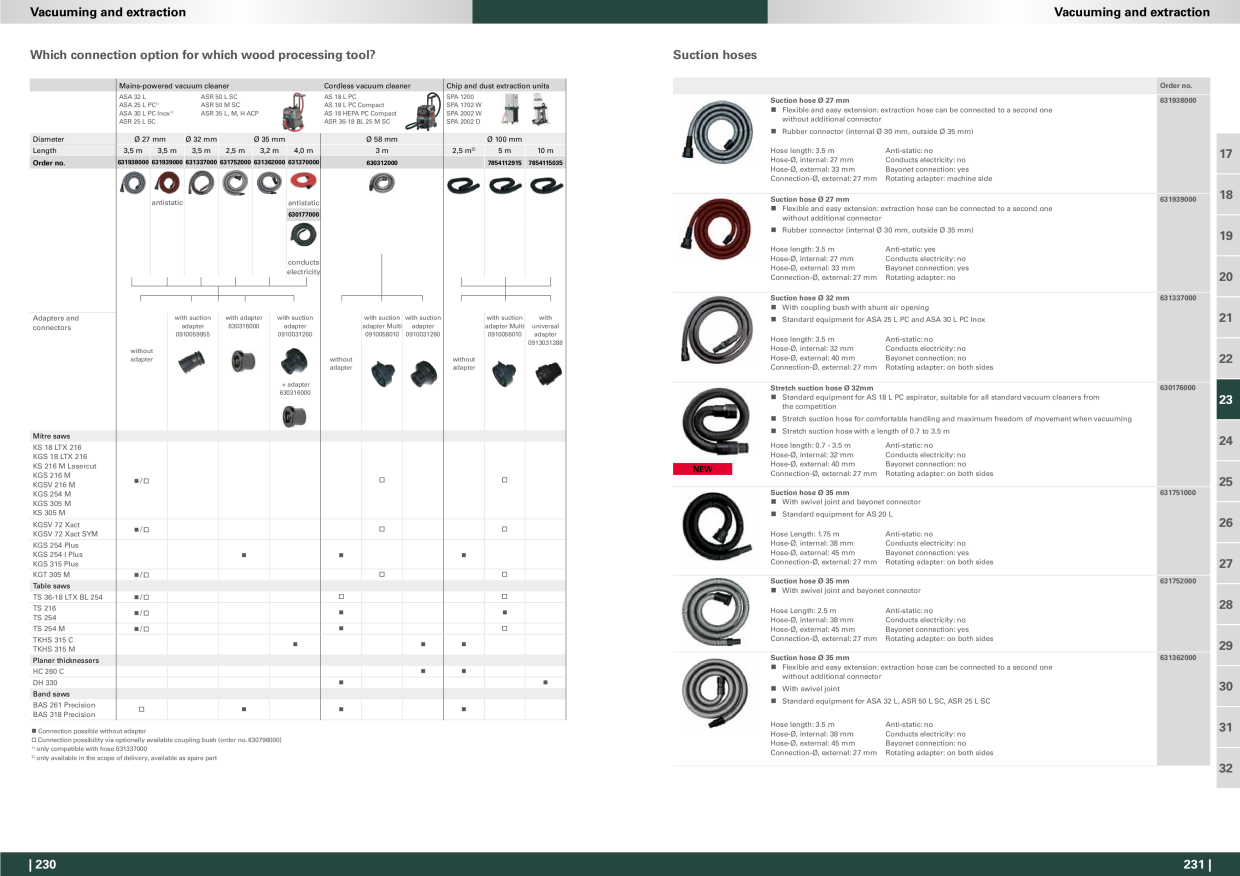
Task: Open section tab 32
Action: click(x=1227, y=769)
